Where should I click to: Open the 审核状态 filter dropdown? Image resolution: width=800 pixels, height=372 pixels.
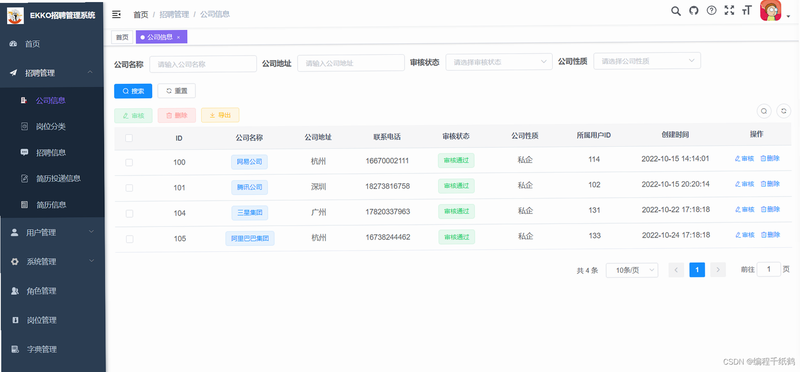[x=499, y=61]
